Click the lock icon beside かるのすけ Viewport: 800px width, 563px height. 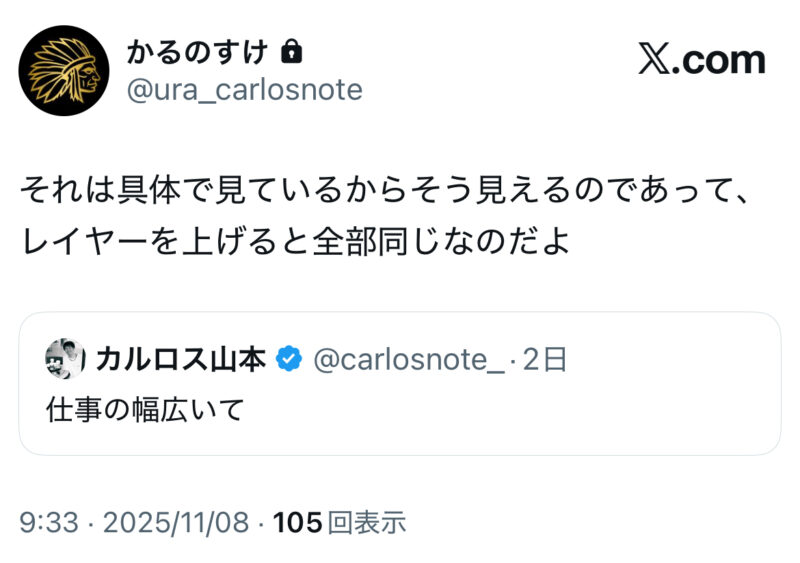point(293,51)
